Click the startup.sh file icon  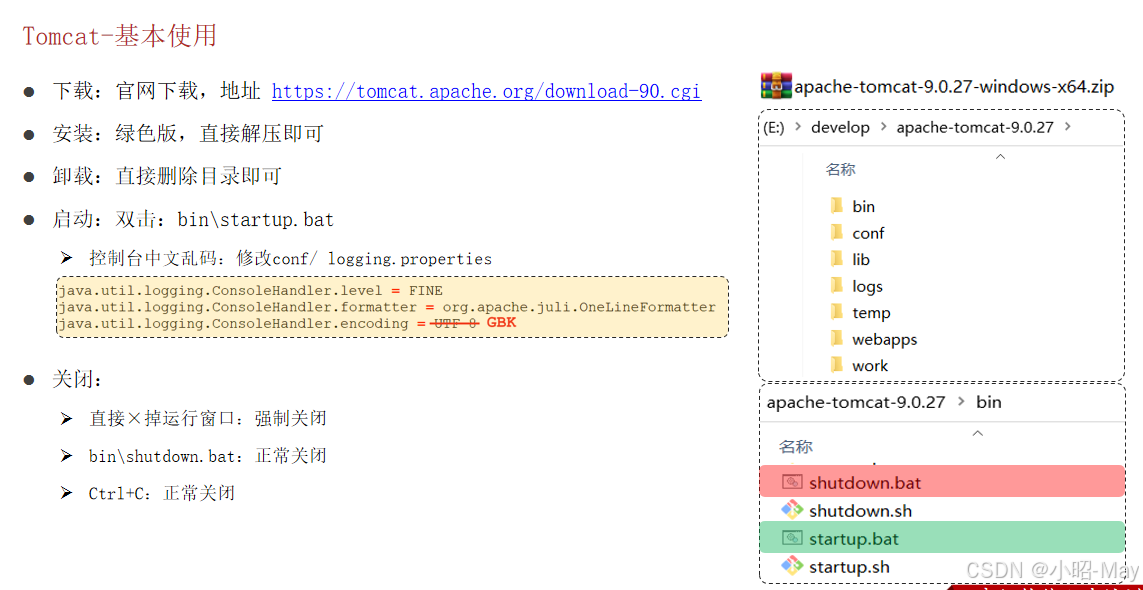792,565
